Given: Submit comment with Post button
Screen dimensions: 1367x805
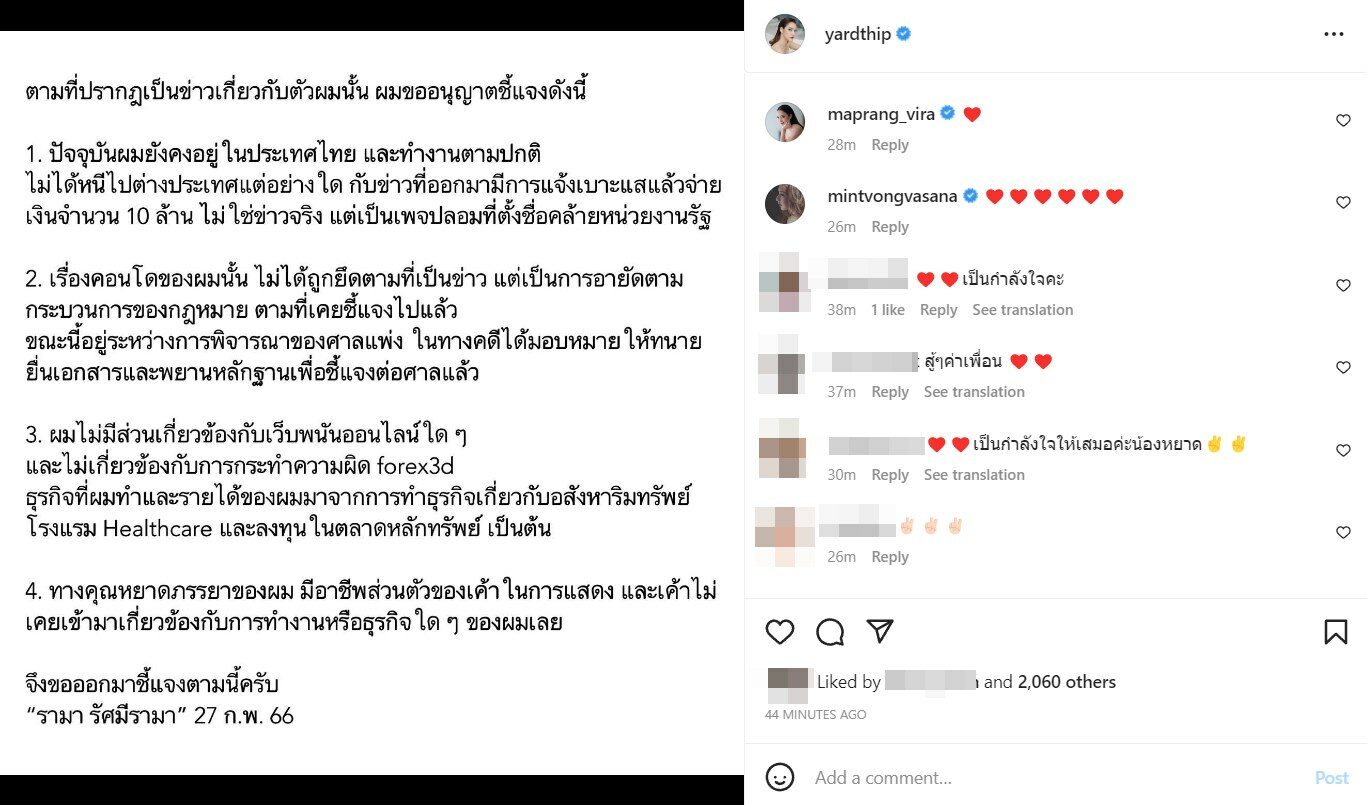Looking at the screenshot, I should pos(1332,777).
